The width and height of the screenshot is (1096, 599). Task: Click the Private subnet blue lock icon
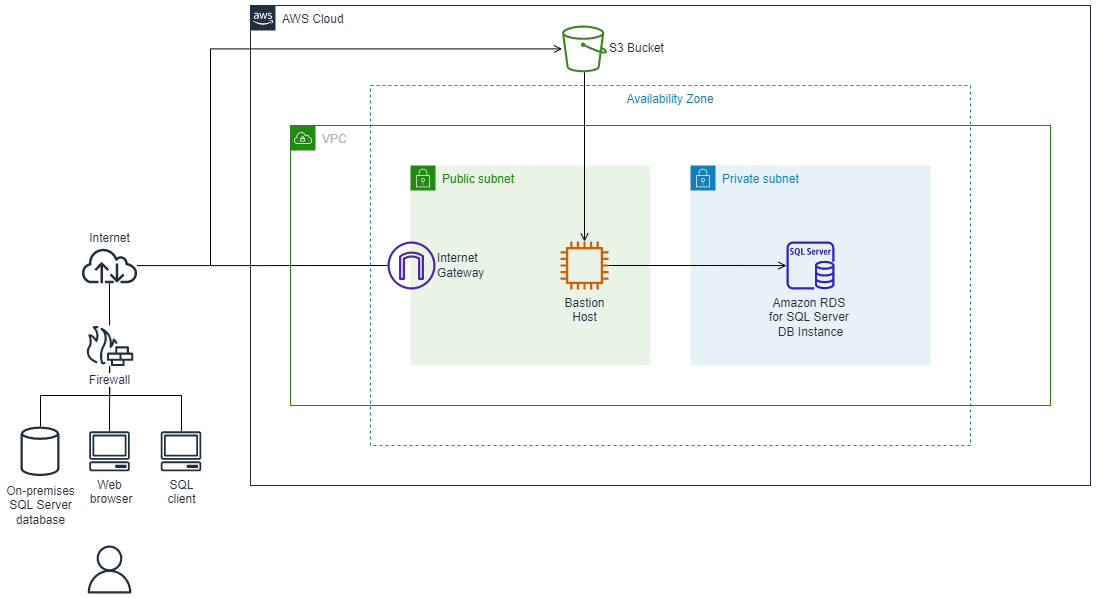703,178
